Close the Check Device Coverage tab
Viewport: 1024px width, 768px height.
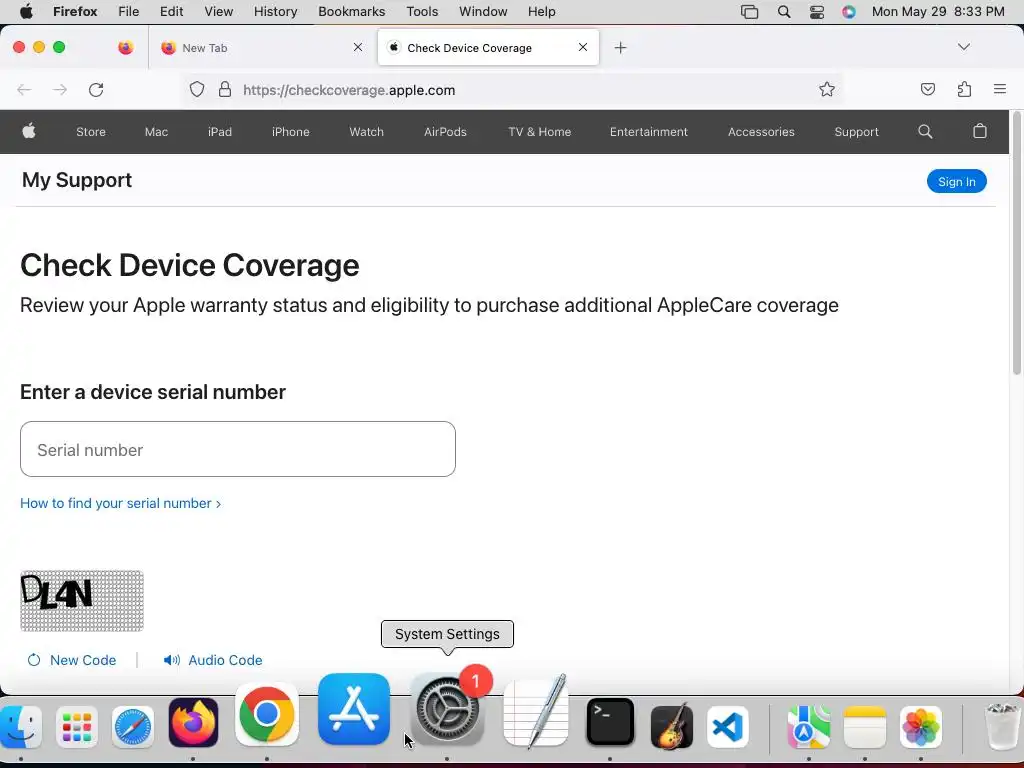pos(583,47)
